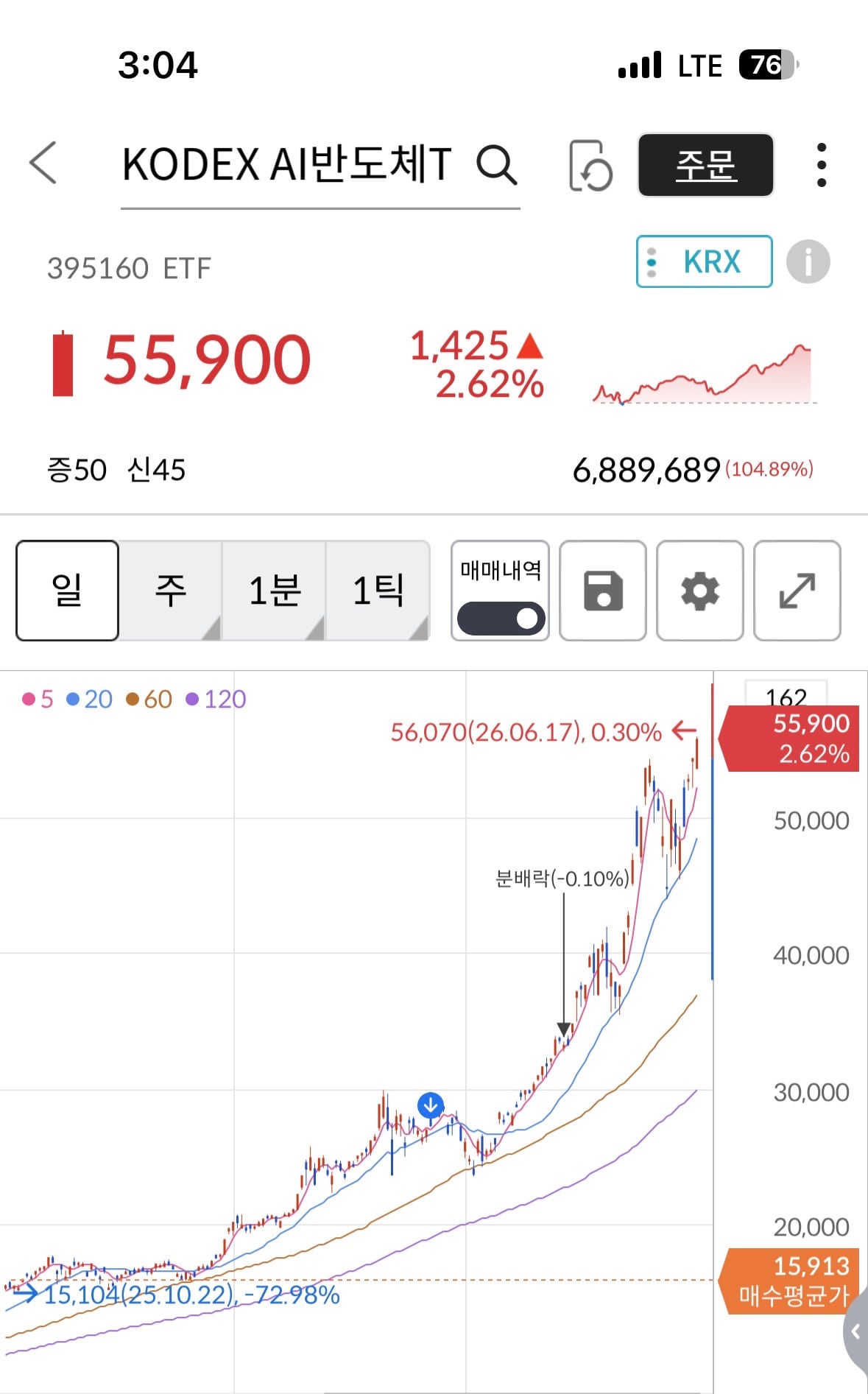Tap the 2.62% change rate beside price
Screen dimensions: 868x1394
[490, 384]
